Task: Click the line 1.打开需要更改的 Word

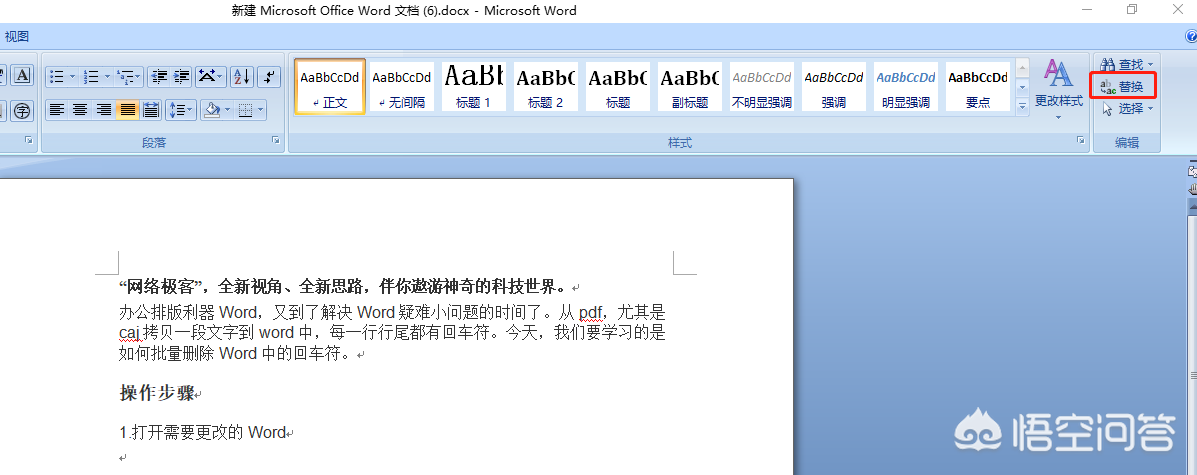Action: pyautogui.click(x=203, y=433)
